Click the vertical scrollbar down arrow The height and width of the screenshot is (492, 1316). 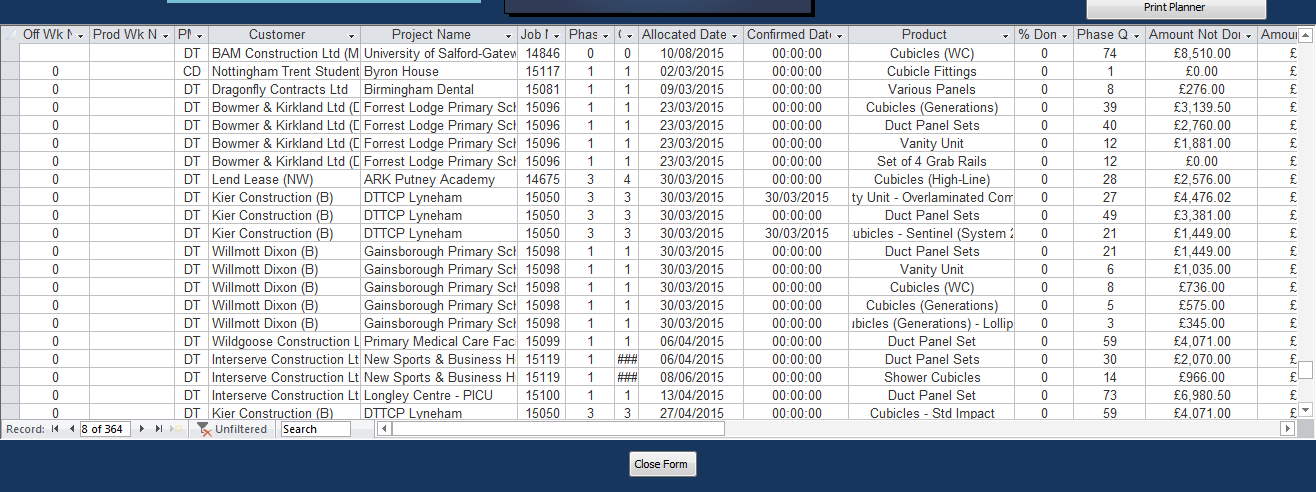[1305, 409]
